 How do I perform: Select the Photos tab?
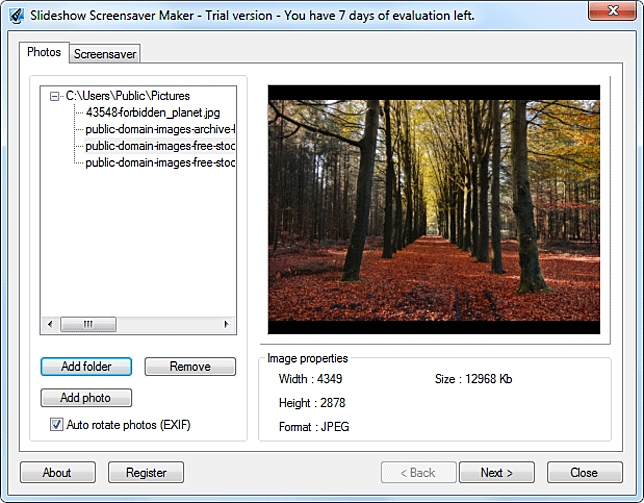pos(44,52)
